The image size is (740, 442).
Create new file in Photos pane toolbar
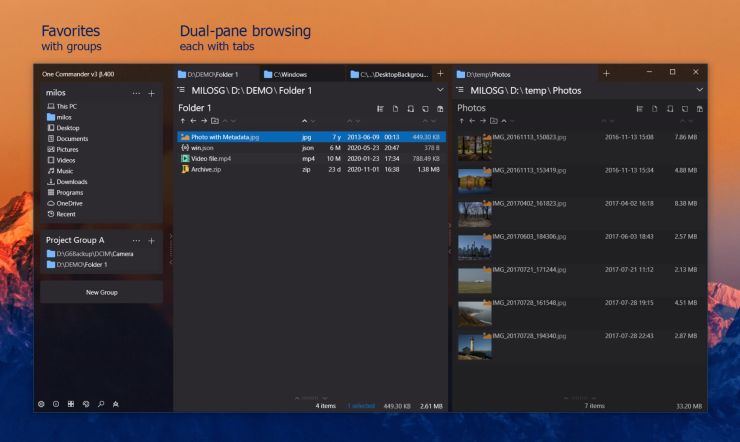click(x=656, y=108)
